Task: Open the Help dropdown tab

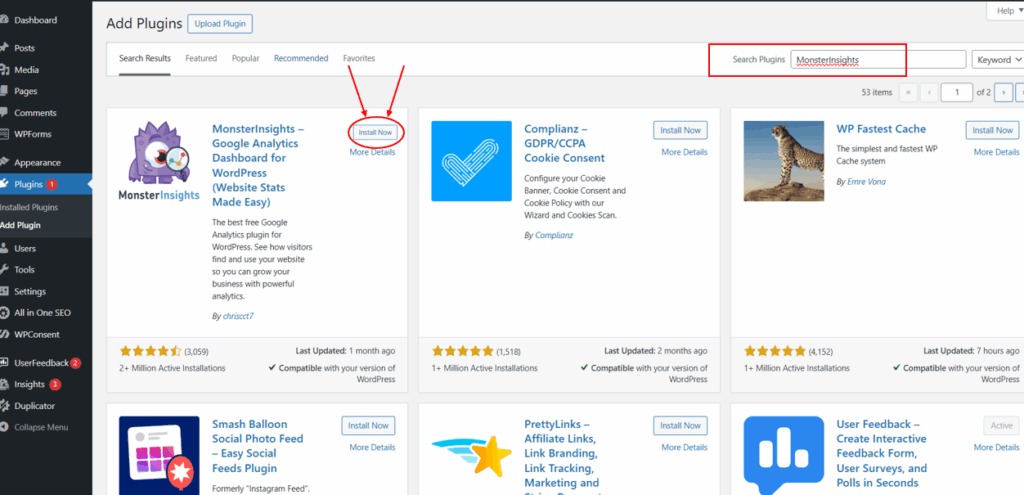Action: click(x=1005, y=11)
